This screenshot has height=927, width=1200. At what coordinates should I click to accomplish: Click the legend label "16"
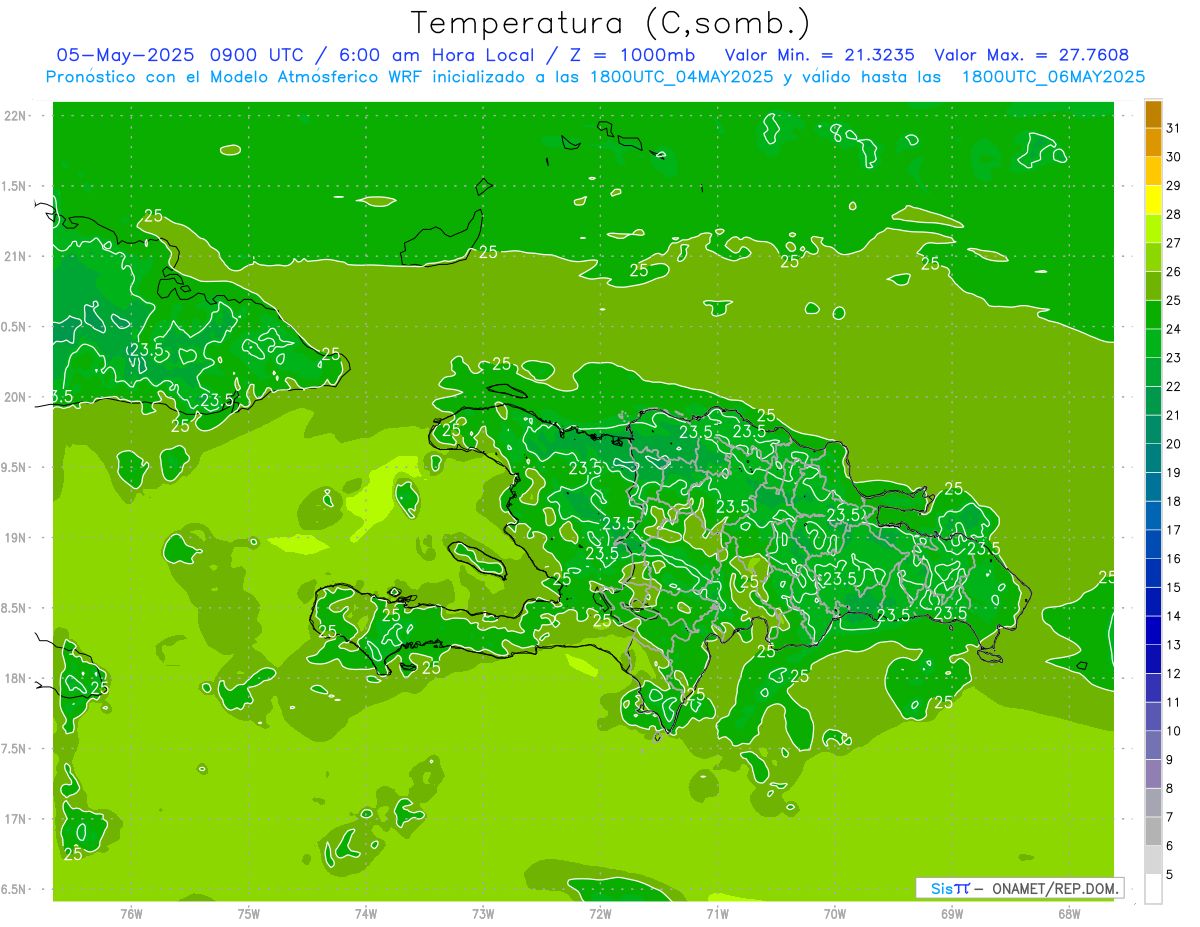click(1173, 559)
